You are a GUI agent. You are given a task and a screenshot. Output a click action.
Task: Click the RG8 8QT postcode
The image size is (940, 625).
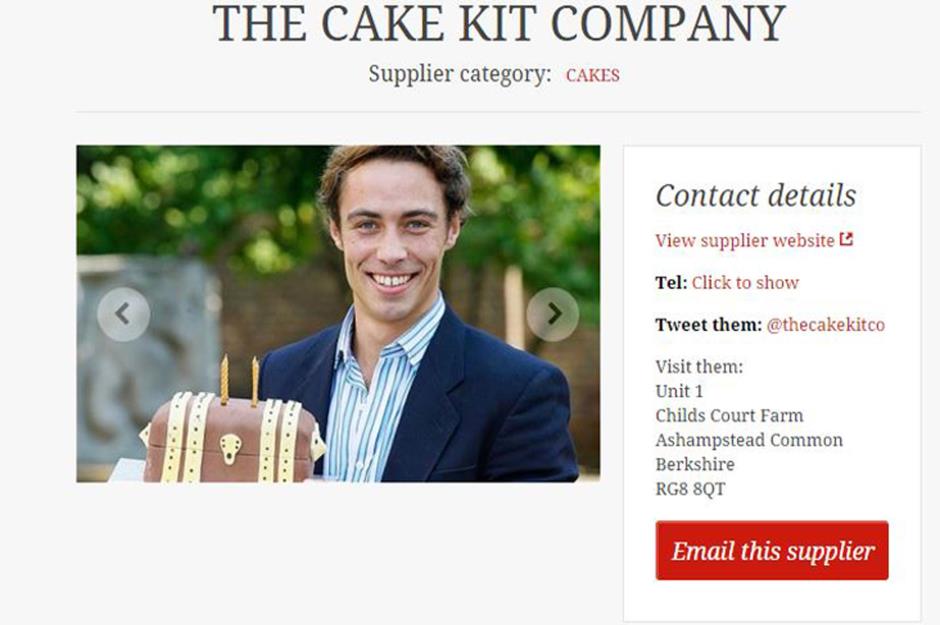click(x=690, y=489)
